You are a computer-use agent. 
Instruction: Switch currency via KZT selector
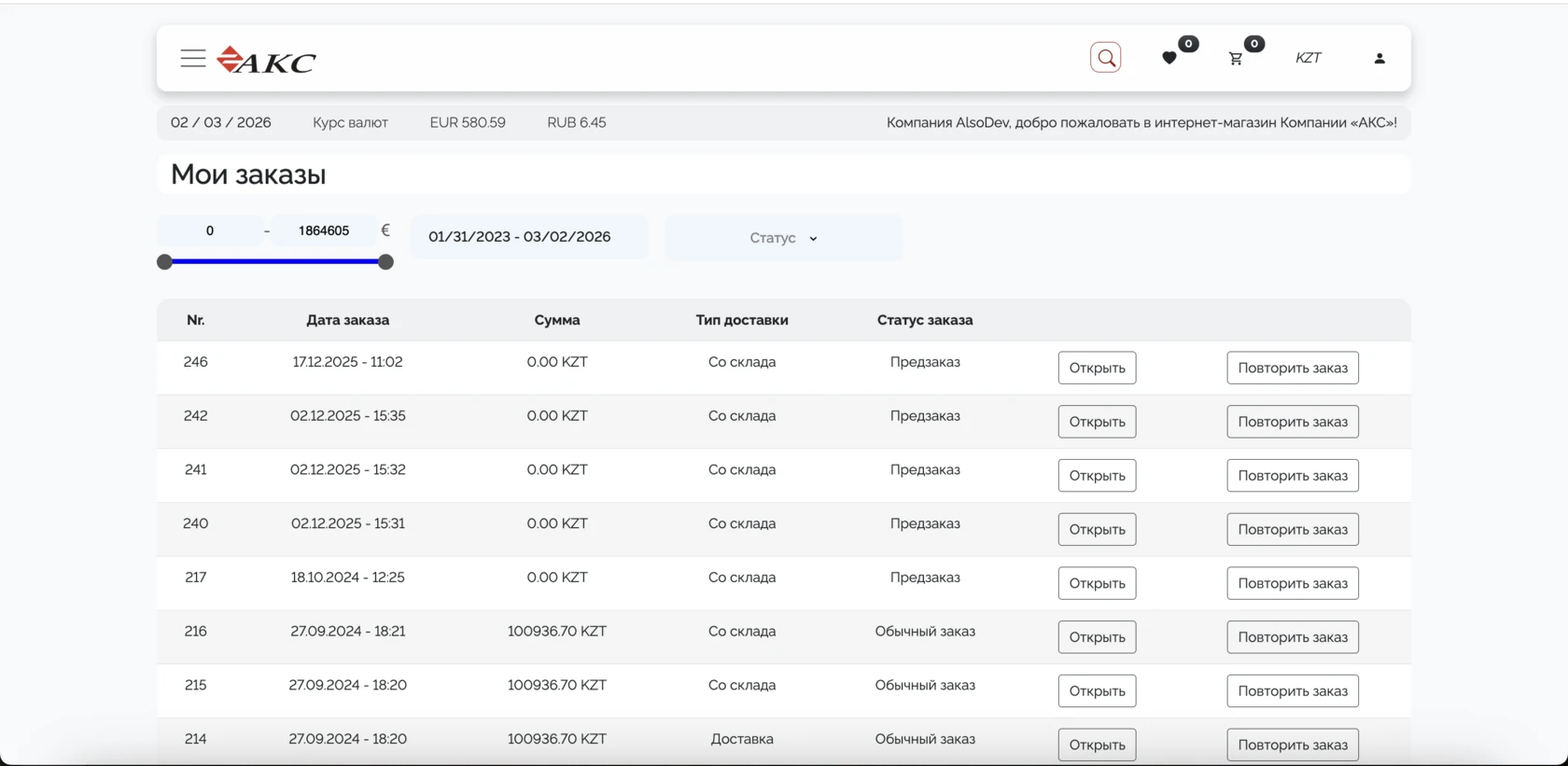[x=1309, y=58]
